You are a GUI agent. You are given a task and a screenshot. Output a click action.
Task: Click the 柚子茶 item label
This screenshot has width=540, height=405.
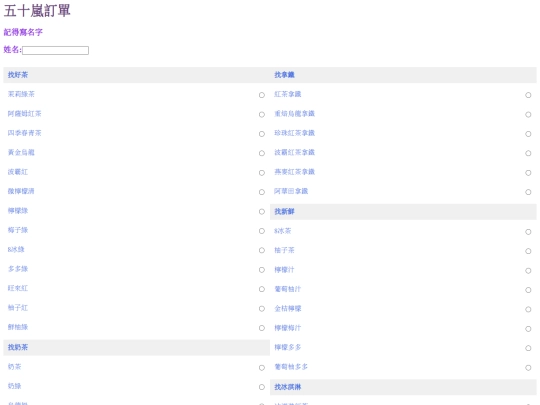point(284,250)
